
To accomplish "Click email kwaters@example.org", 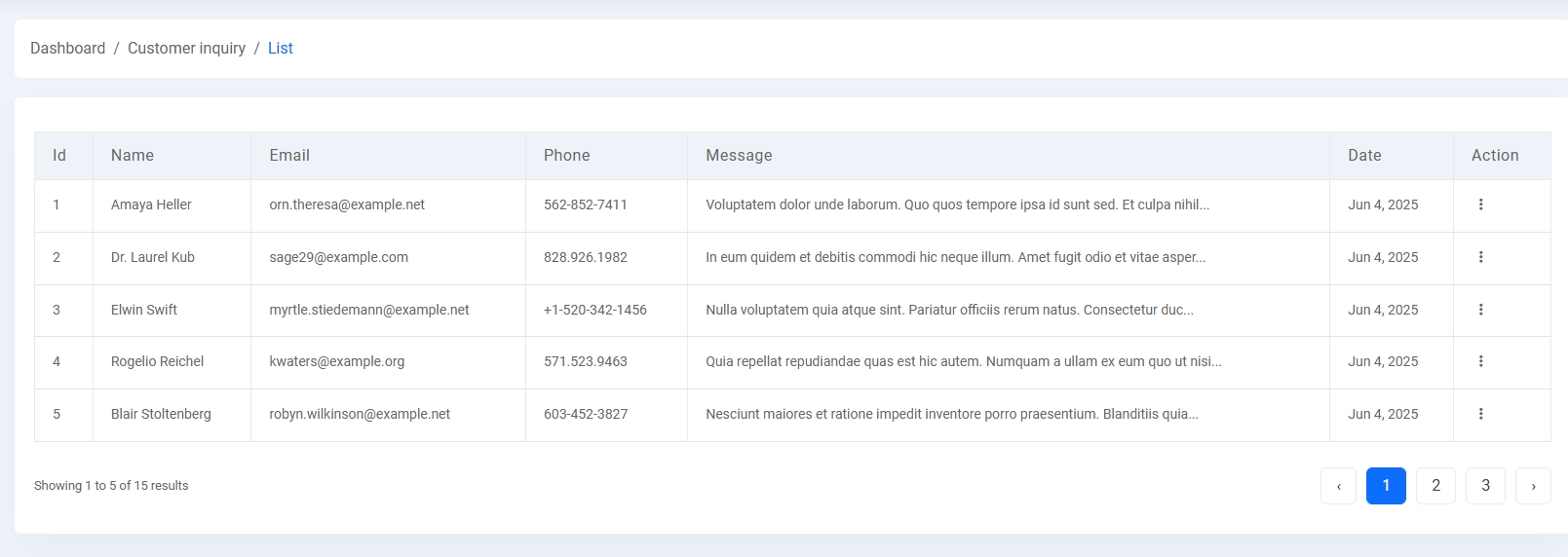I will click(x=337, y=361).
